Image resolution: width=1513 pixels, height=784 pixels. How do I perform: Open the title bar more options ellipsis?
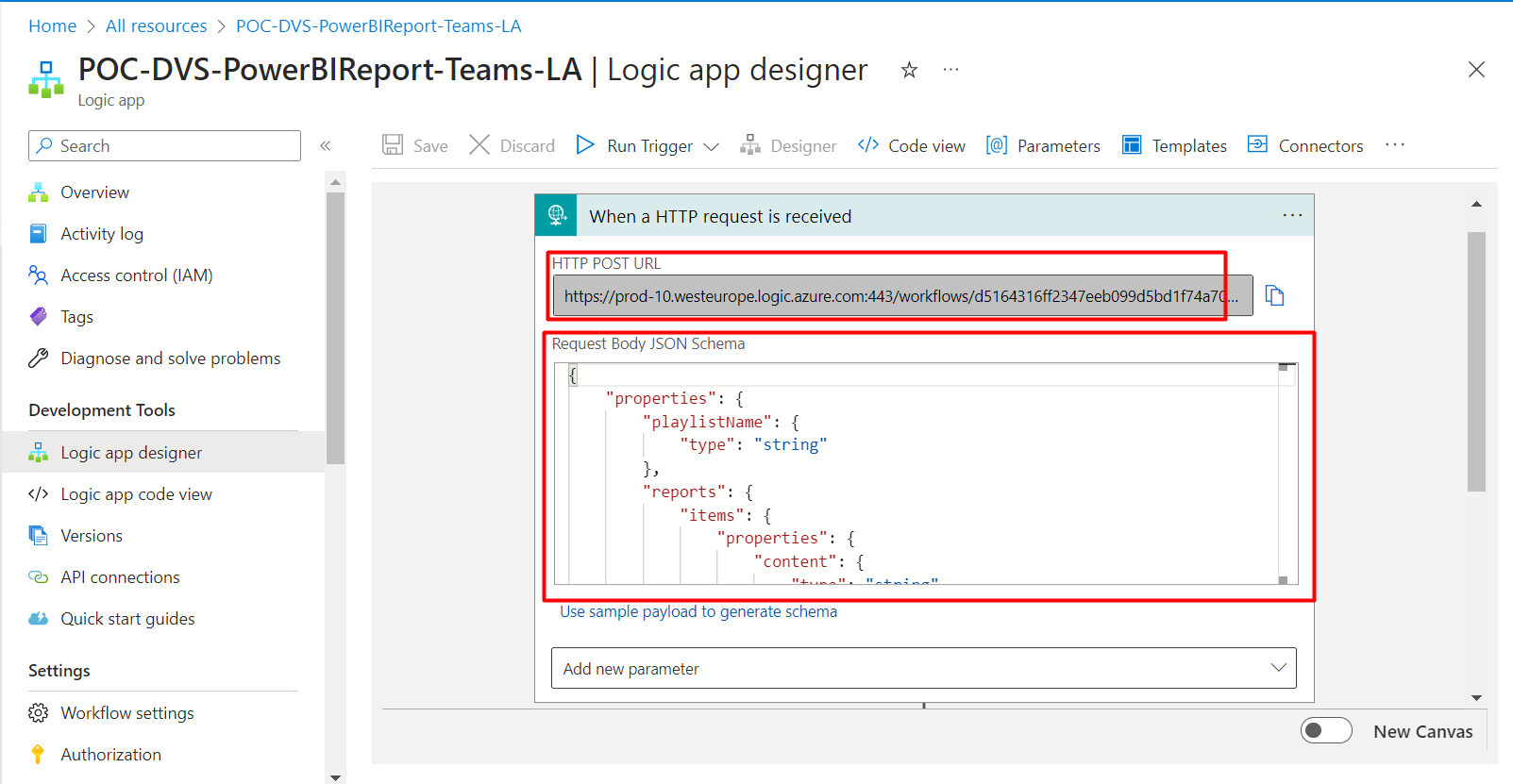pyautogui.click(x=950, y=69)
